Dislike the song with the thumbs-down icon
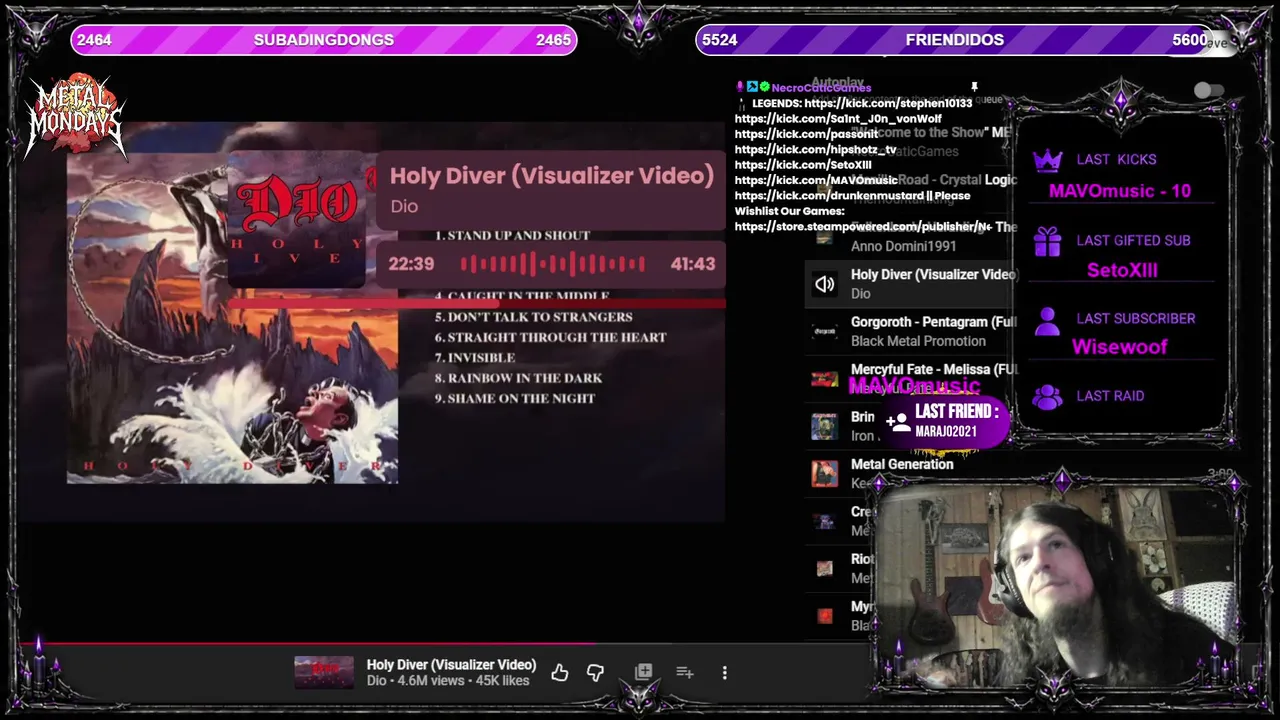 tap(595, 673)
